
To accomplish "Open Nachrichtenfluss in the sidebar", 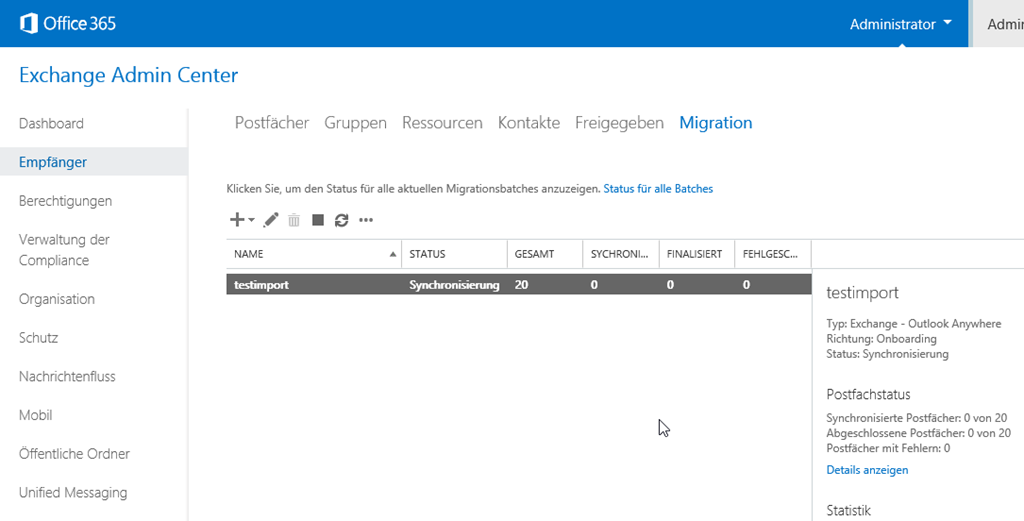I will tap(67, 376).
